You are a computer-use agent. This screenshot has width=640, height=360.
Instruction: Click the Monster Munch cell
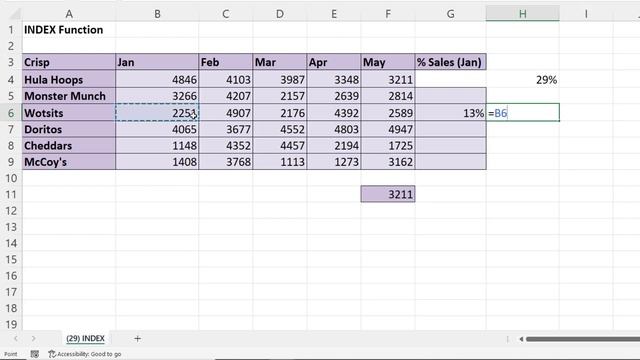pos(69,96)
